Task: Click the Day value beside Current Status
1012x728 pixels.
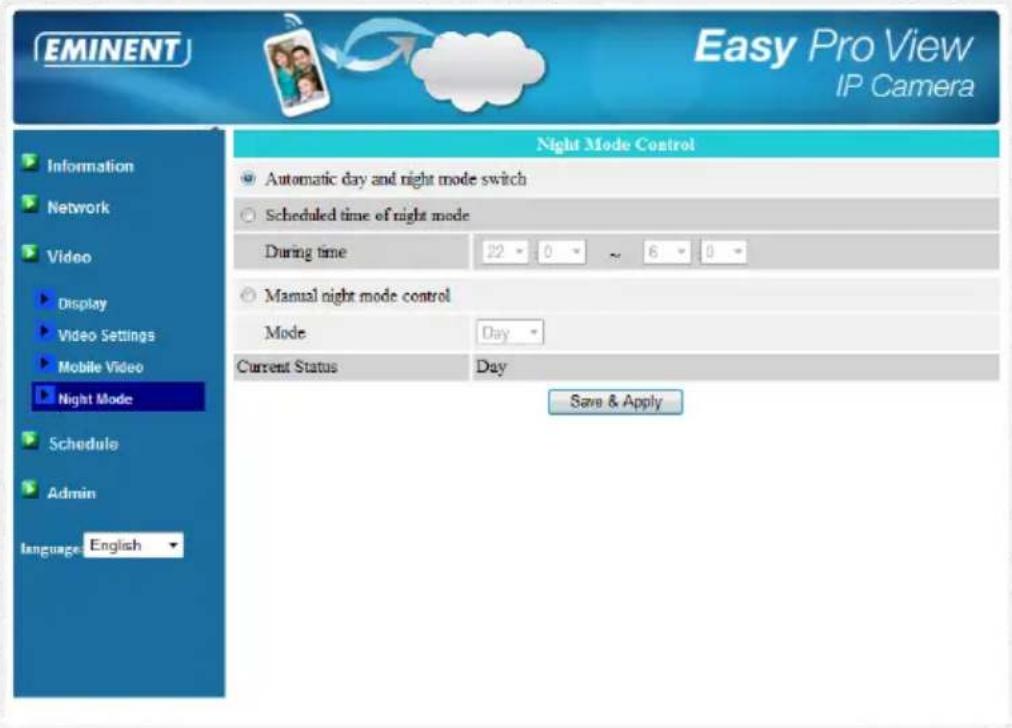Action: (491, 367)
